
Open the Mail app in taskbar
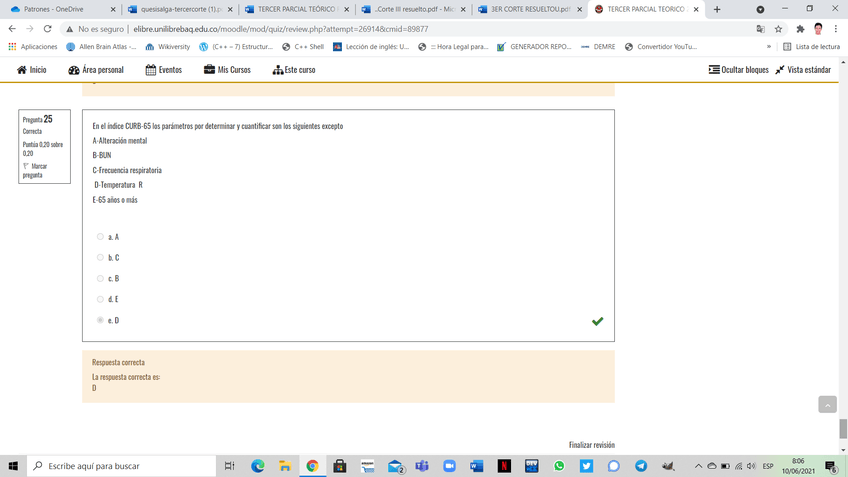point(396,466)
